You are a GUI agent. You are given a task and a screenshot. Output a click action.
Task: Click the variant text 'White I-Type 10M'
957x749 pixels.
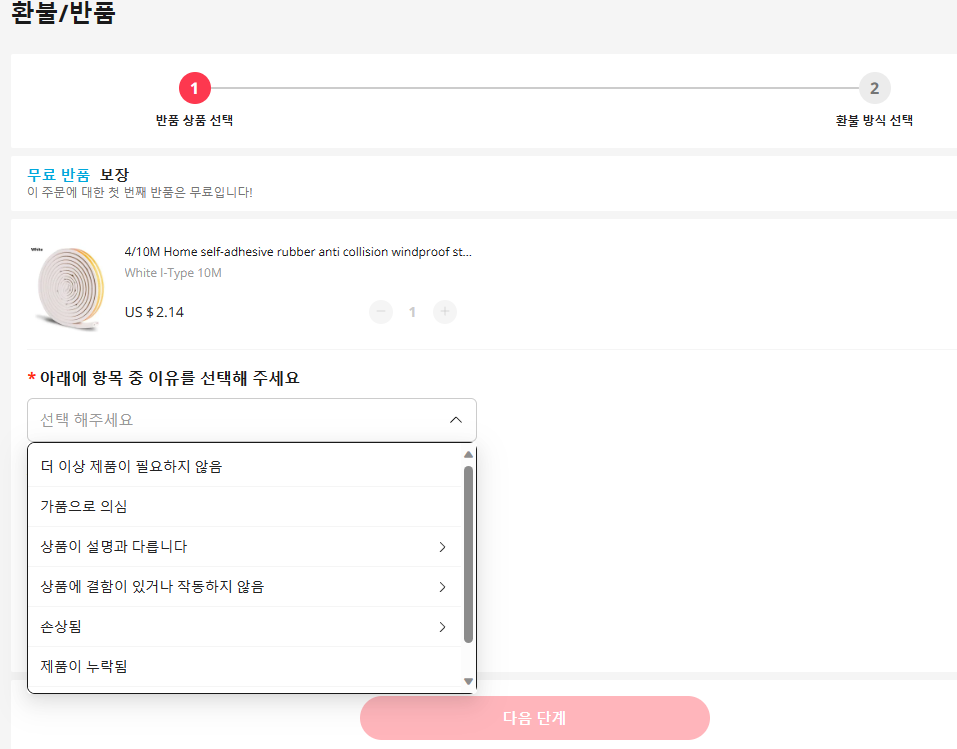click(173, 273)
